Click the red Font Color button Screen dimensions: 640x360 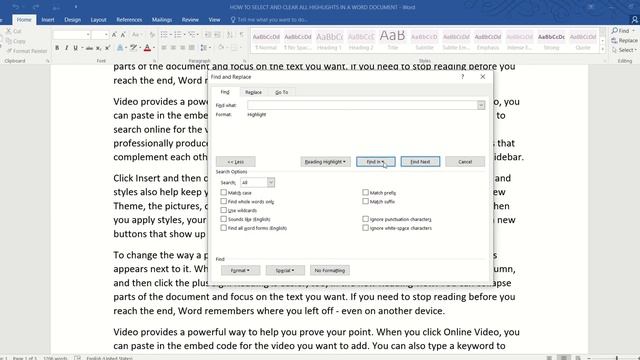coord(147,48)
